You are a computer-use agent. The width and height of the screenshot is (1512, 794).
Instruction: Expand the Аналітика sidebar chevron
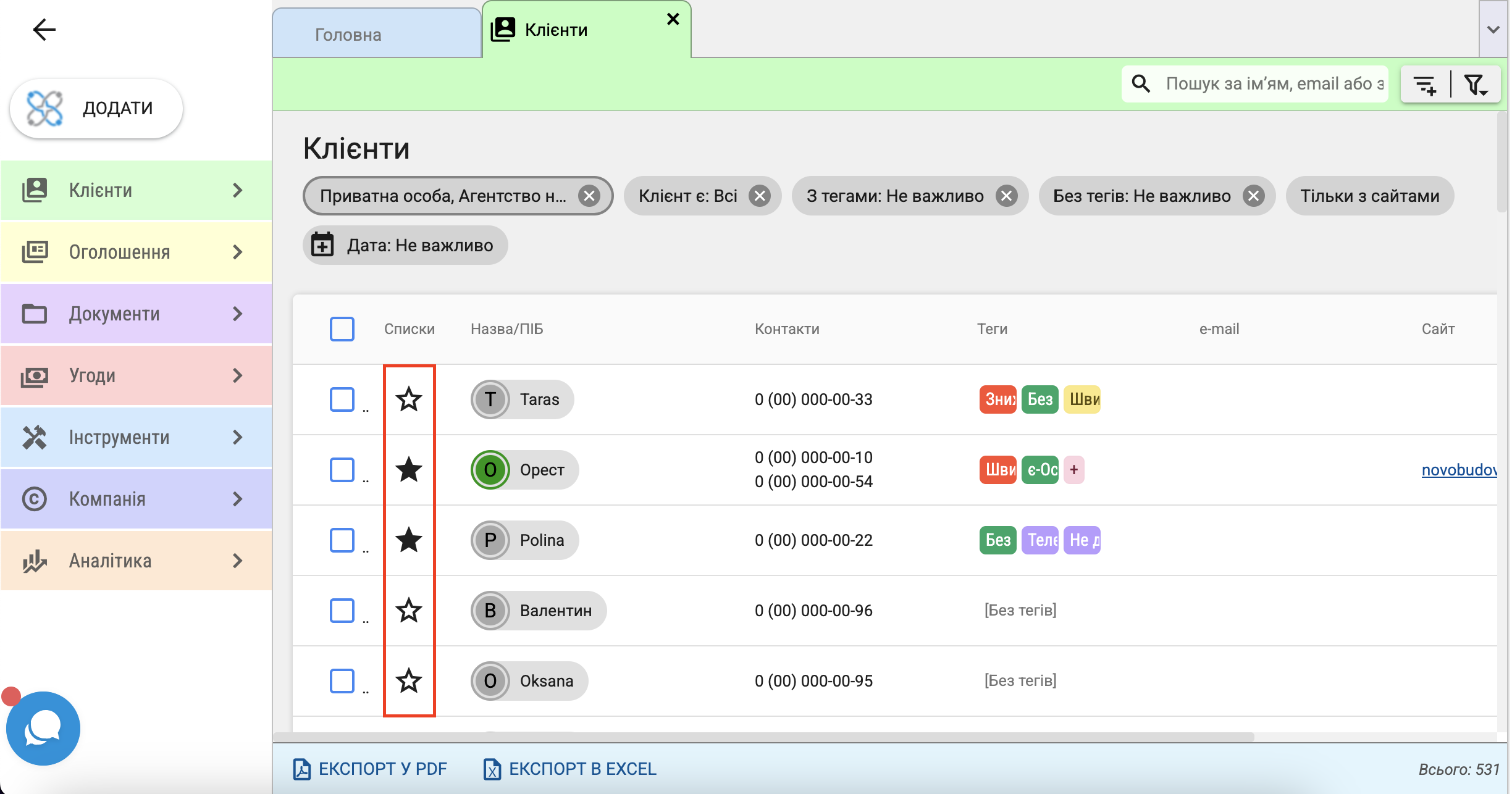point(238,561)
